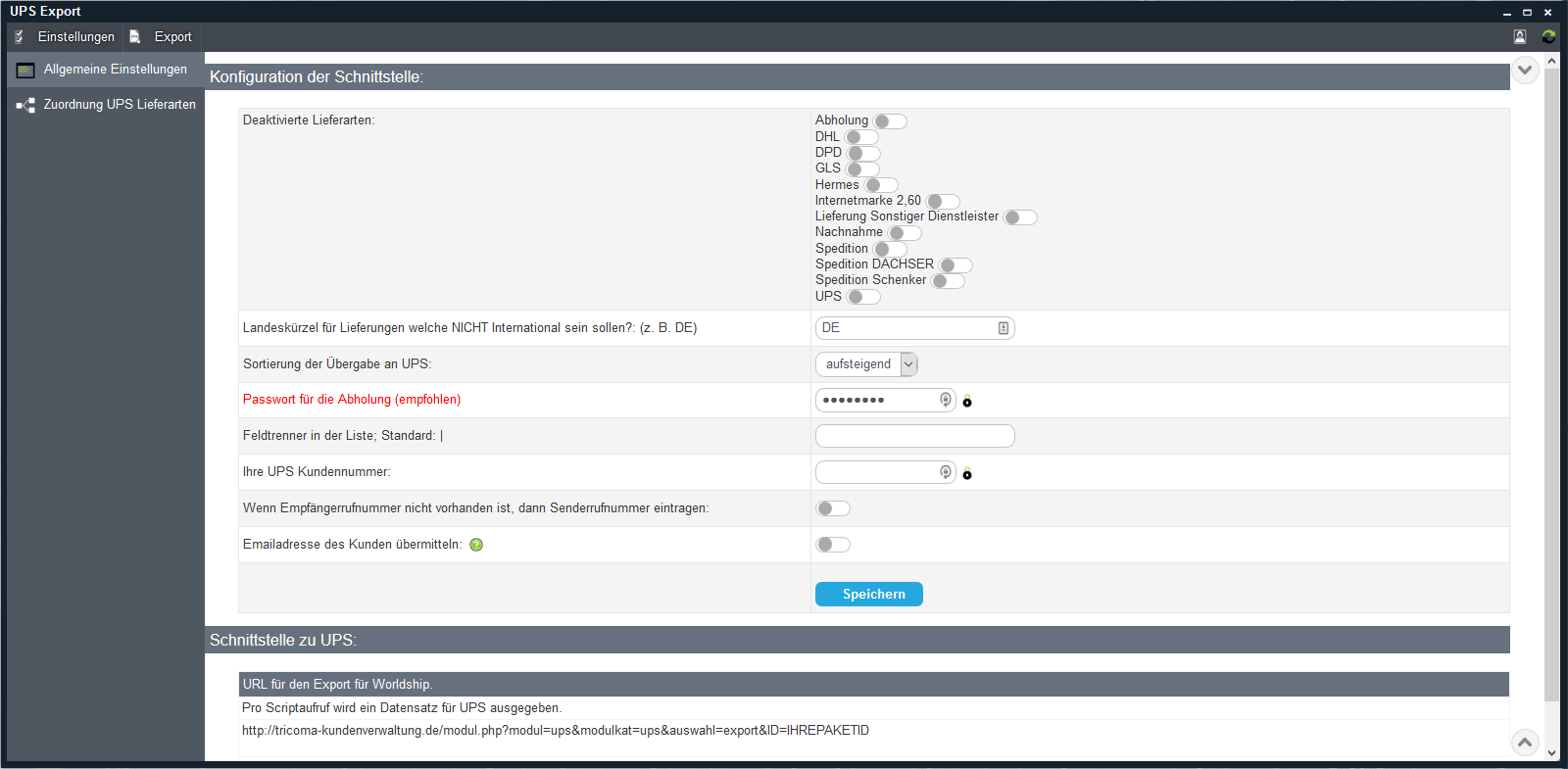This screenshot has width=1568, height=769.
Task: Toggle the GLS delivery type switch
Action: pyautogui.click(x=862, y=169)
